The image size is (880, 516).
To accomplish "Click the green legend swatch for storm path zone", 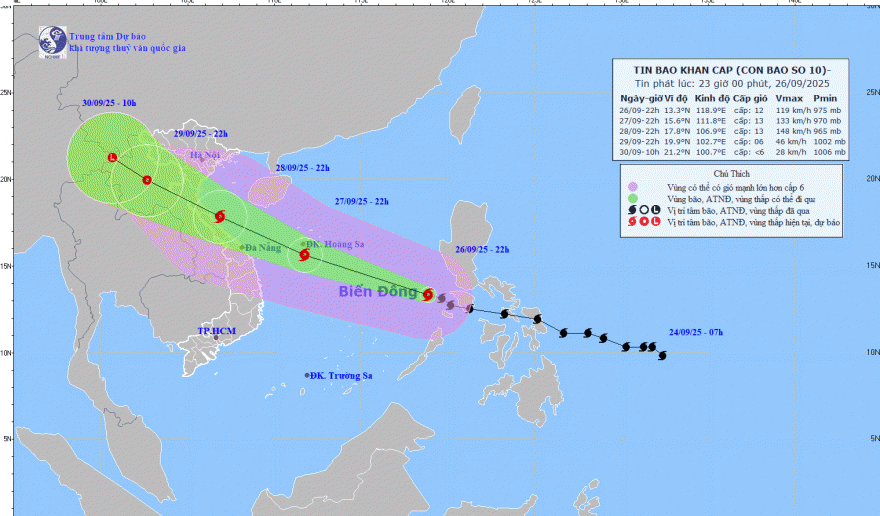I will pos(633,198).
